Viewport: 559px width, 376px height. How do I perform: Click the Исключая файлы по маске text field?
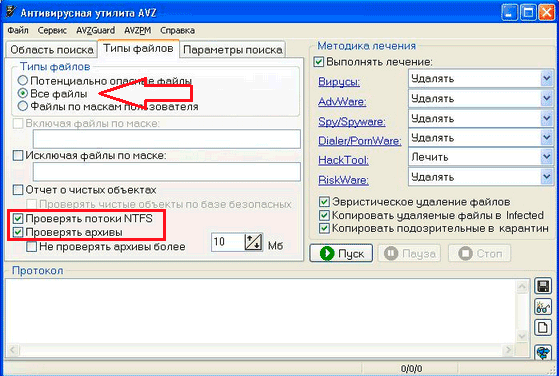[x=166, y=172]
